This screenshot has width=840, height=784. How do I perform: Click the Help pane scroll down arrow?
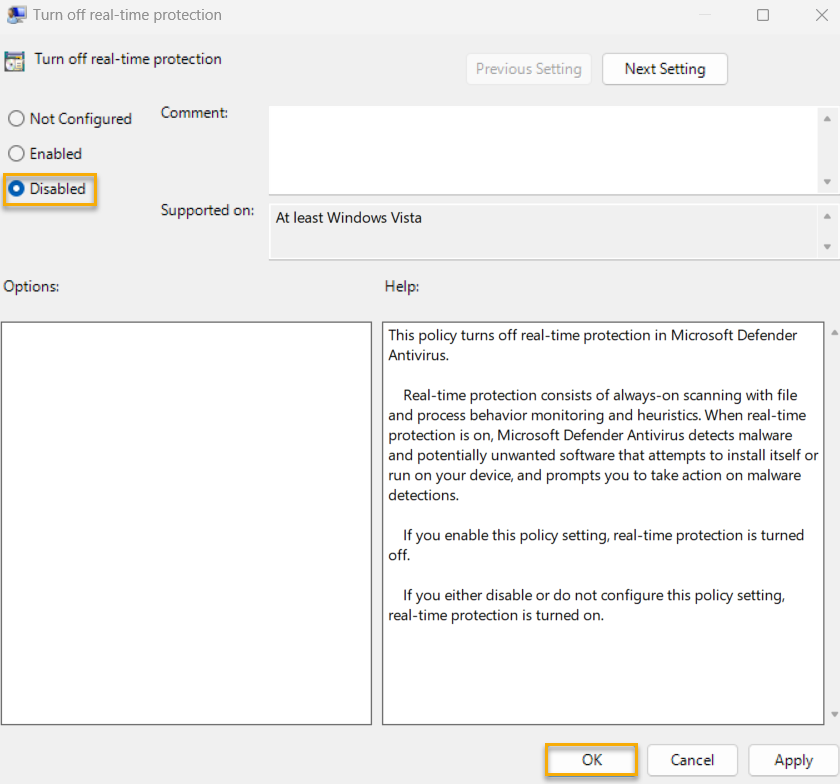(833, 715)
